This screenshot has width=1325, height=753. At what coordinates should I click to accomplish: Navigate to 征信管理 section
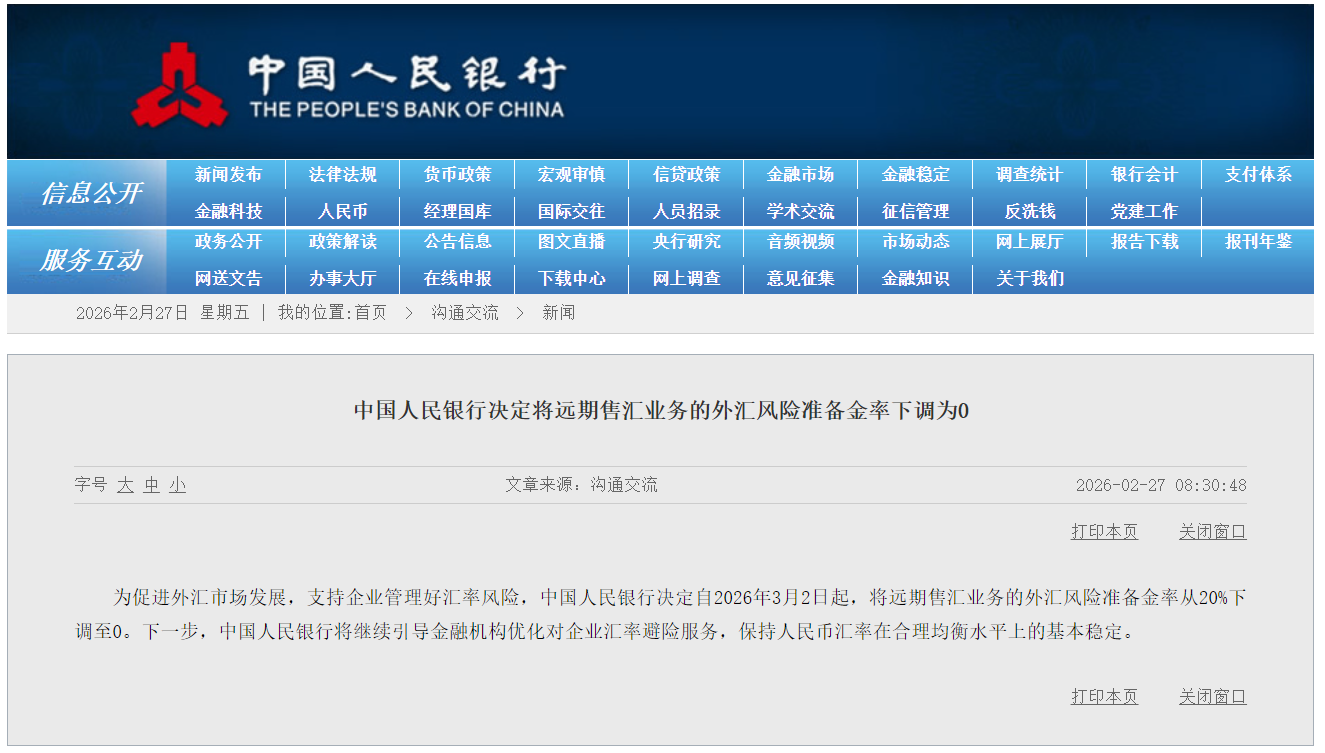pyautogui.click(x=914, y=212)
